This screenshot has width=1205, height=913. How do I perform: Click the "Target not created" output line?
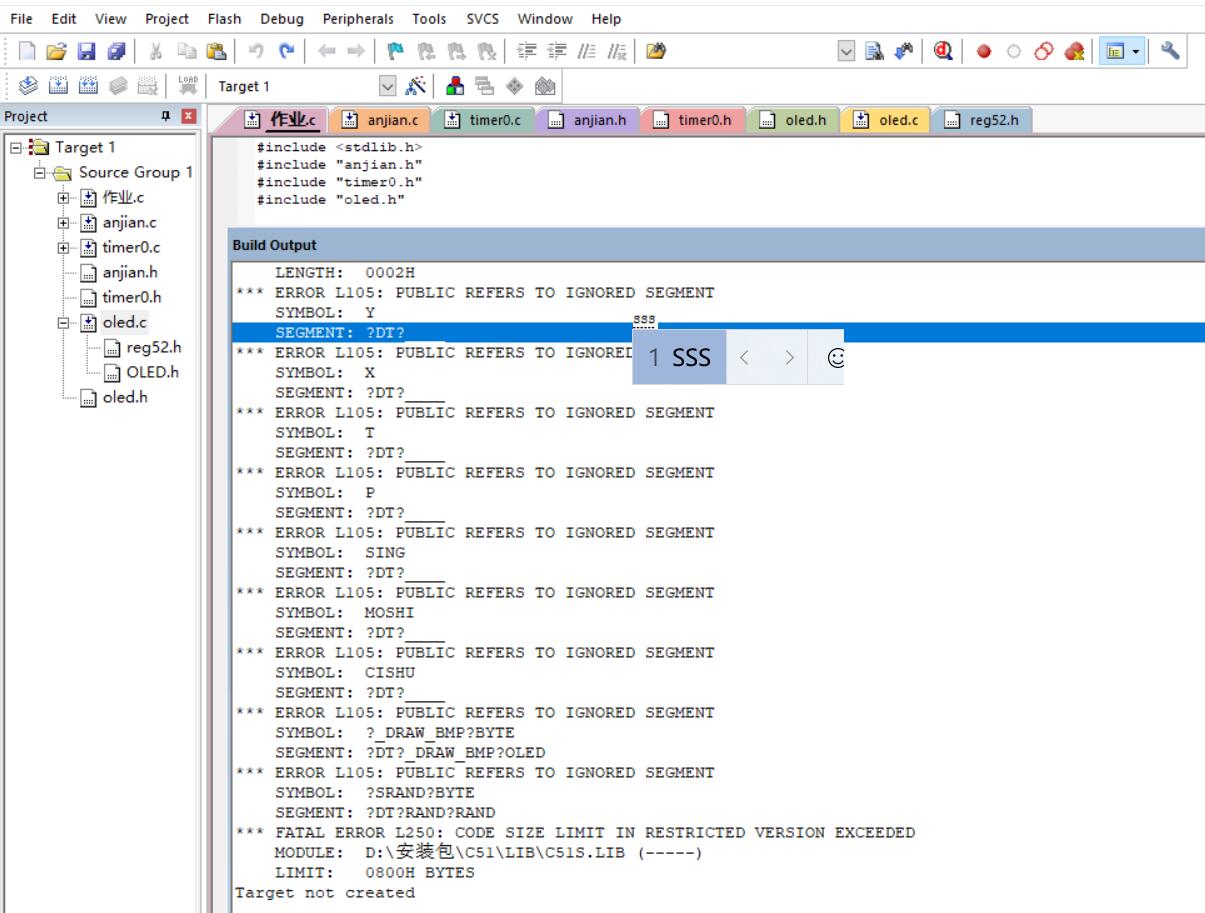pyautogui.click(x=325, y=892)
